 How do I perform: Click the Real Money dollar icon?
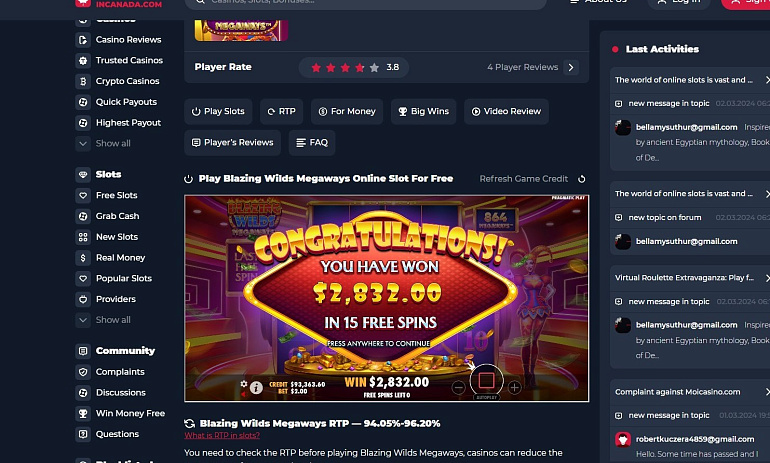[83, 258]
